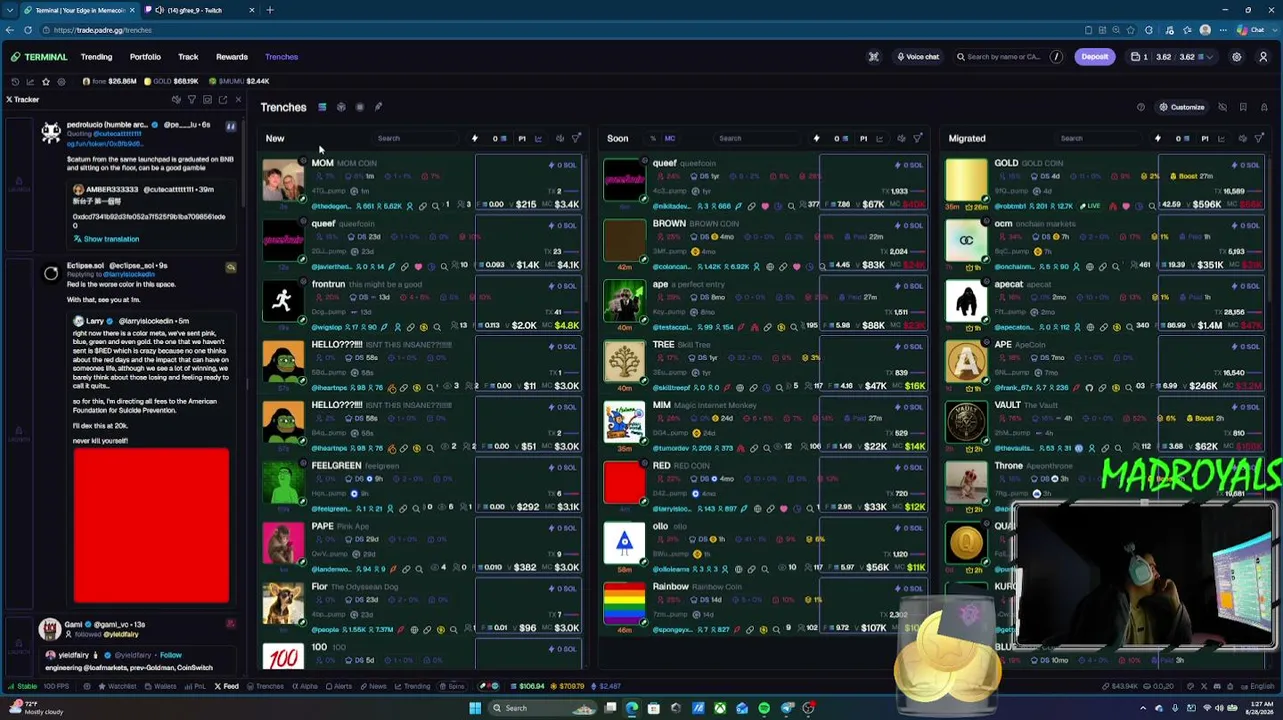Open Spotify from the Windows taskbar
The height and width of the screenshot is (720, 1283).
764,708
